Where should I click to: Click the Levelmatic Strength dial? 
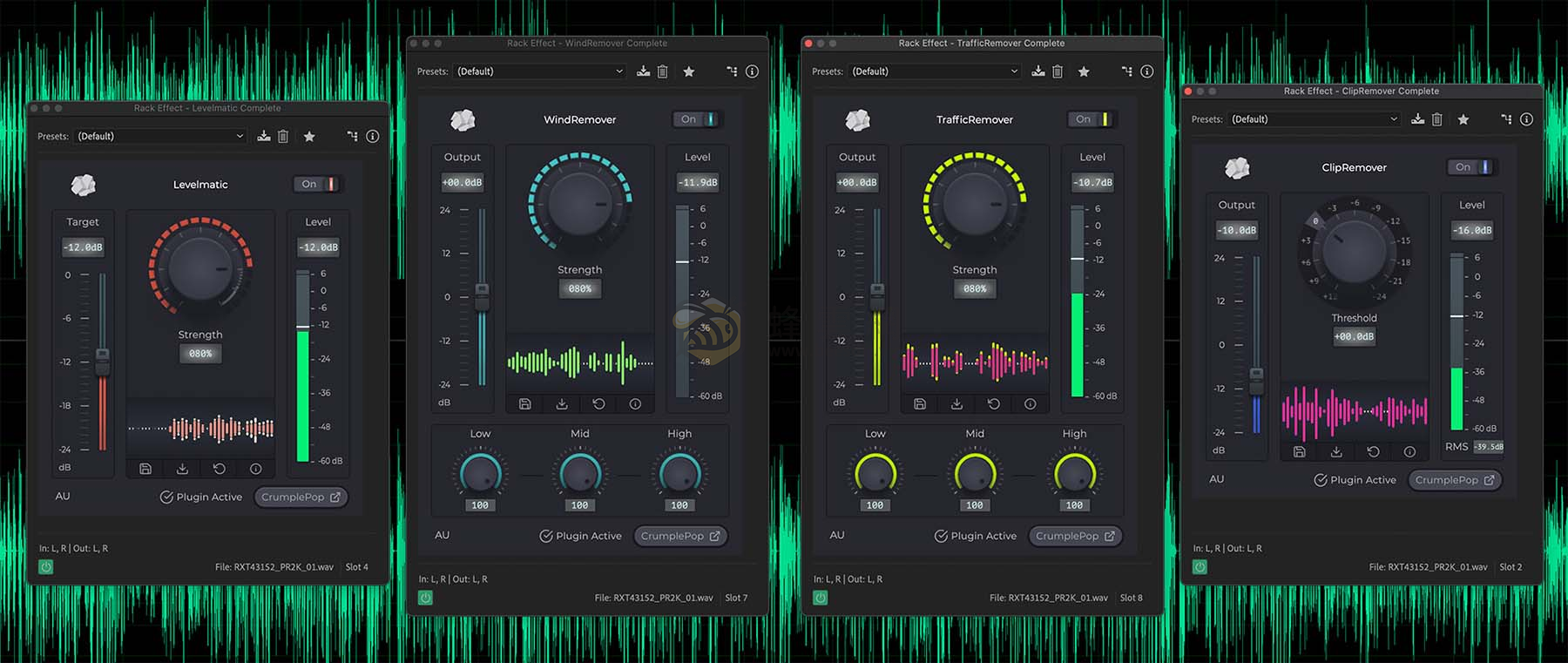200,268
